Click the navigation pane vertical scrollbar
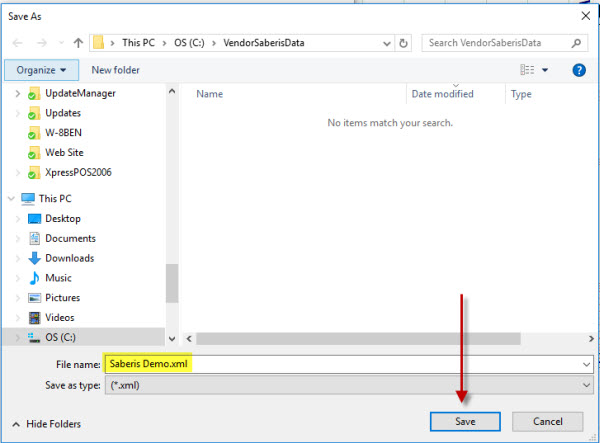Image resolution: width=600 pixels, height=443 pixels. [x=171, y=290]
